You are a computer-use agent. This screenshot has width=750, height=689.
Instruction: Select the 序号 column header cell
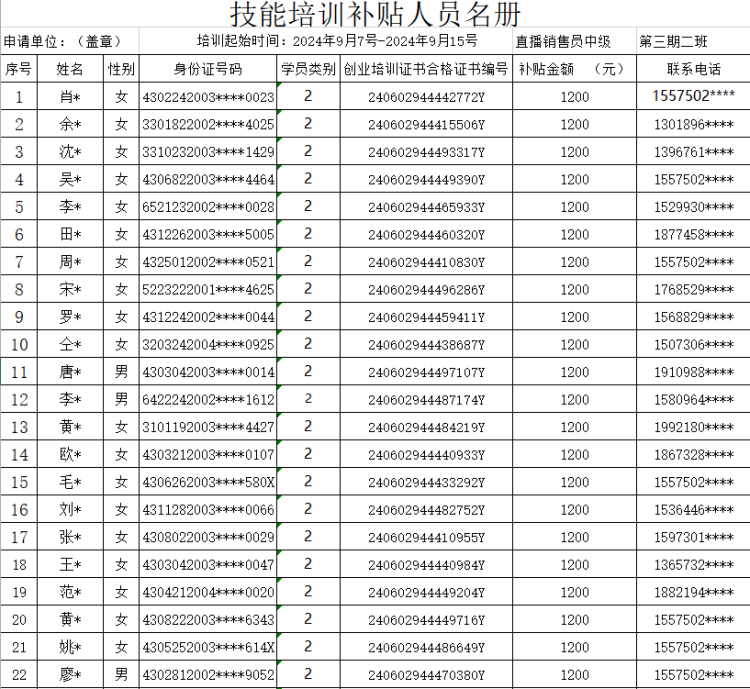(19, 69)
